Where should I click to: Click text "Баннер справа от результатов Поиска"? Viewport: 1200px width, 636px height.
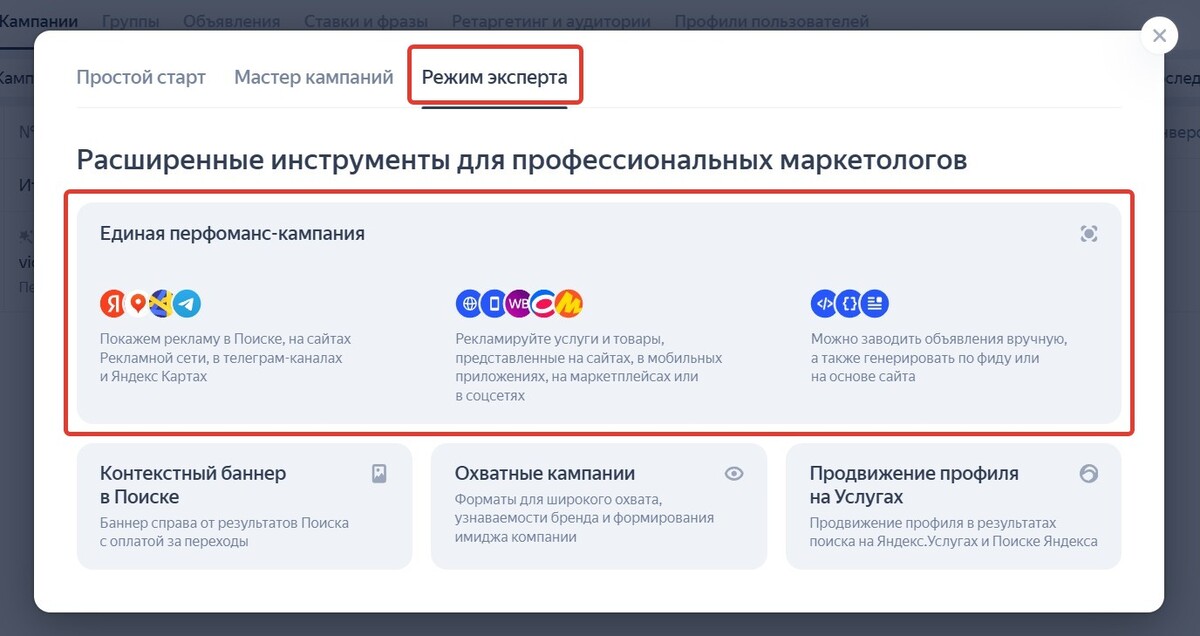[x=225, y=522]
